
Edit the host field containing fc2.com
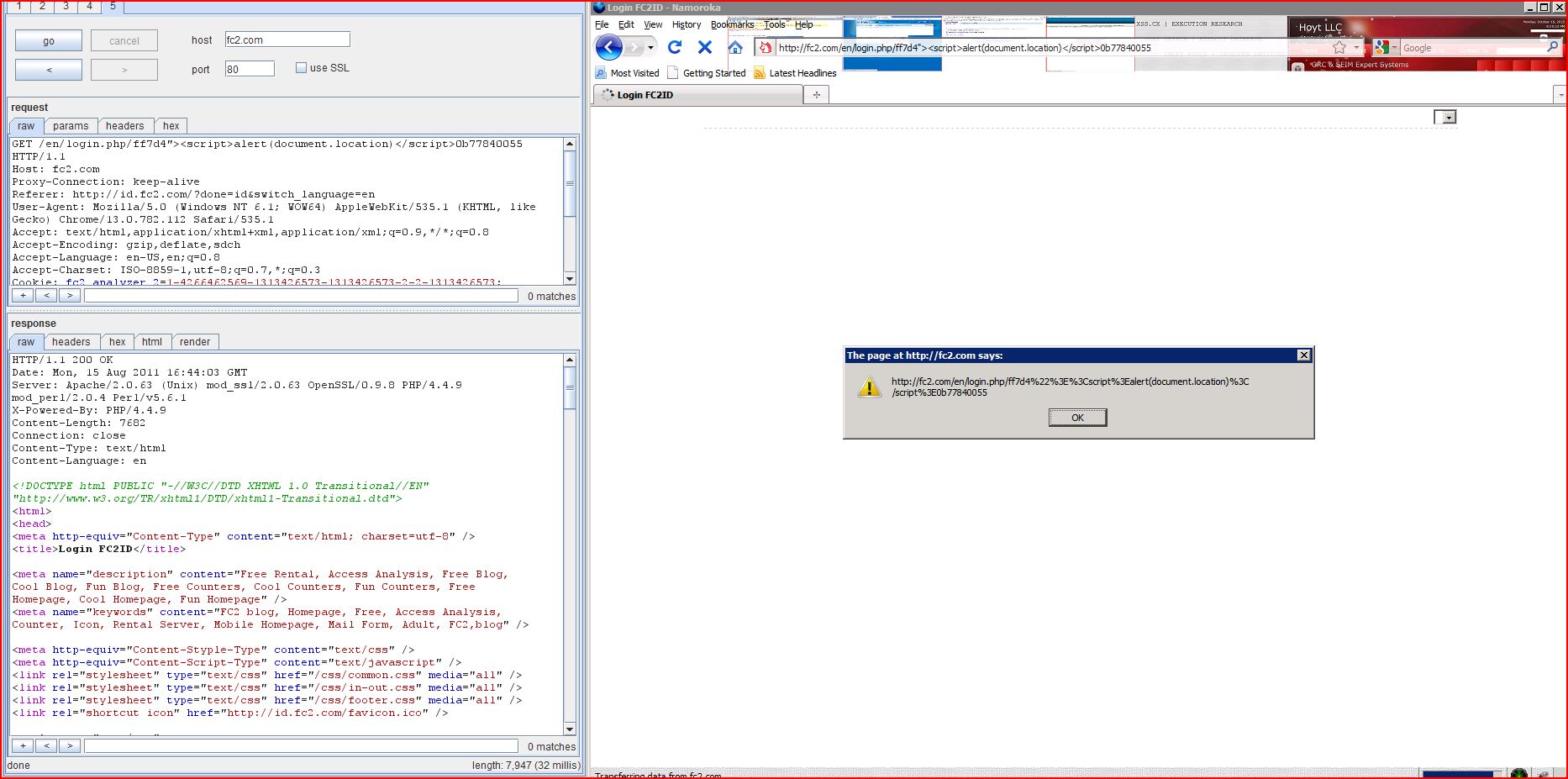(287, 39)
